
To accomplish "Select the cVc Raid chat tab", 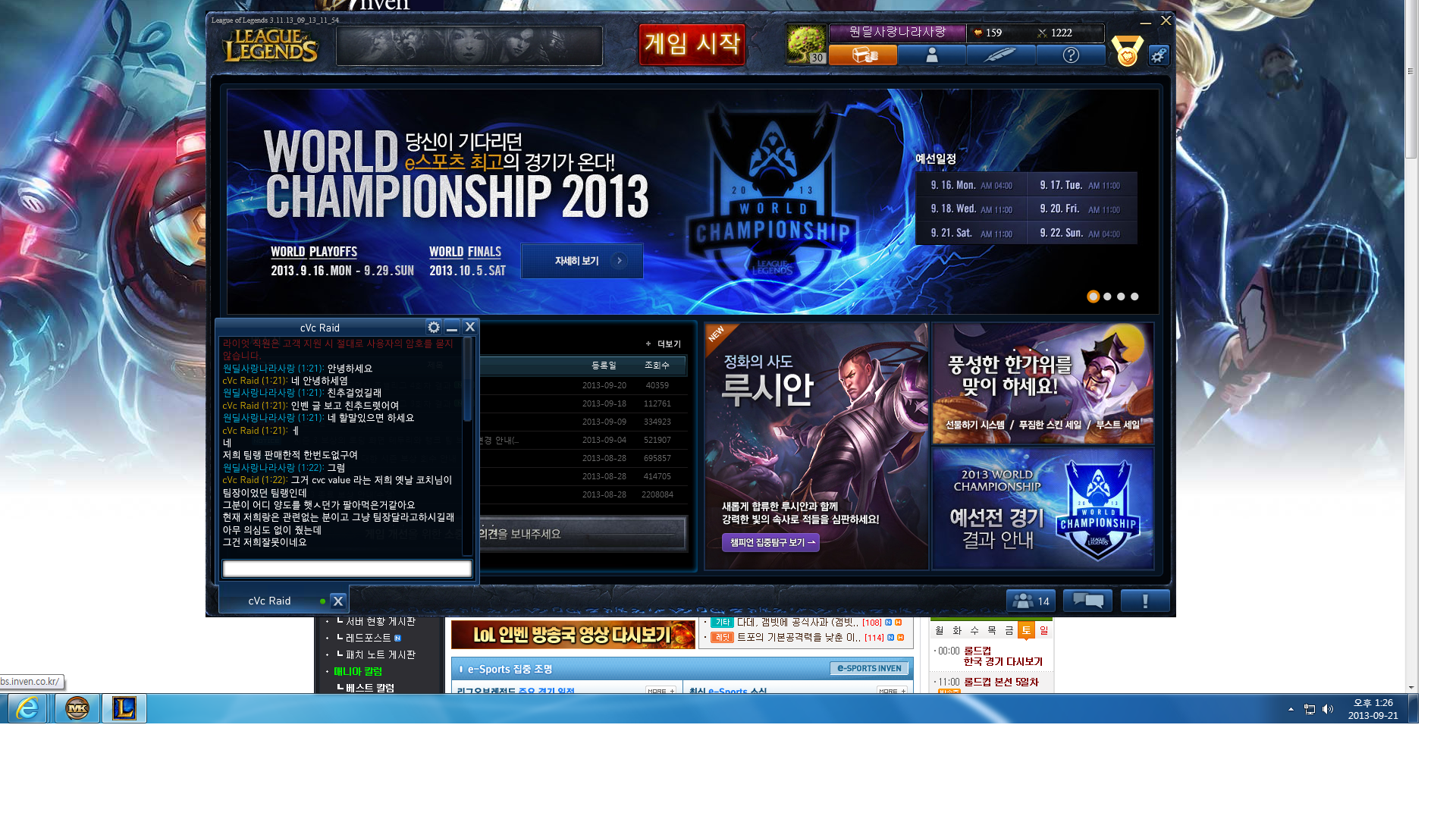I will click(269, 601).
